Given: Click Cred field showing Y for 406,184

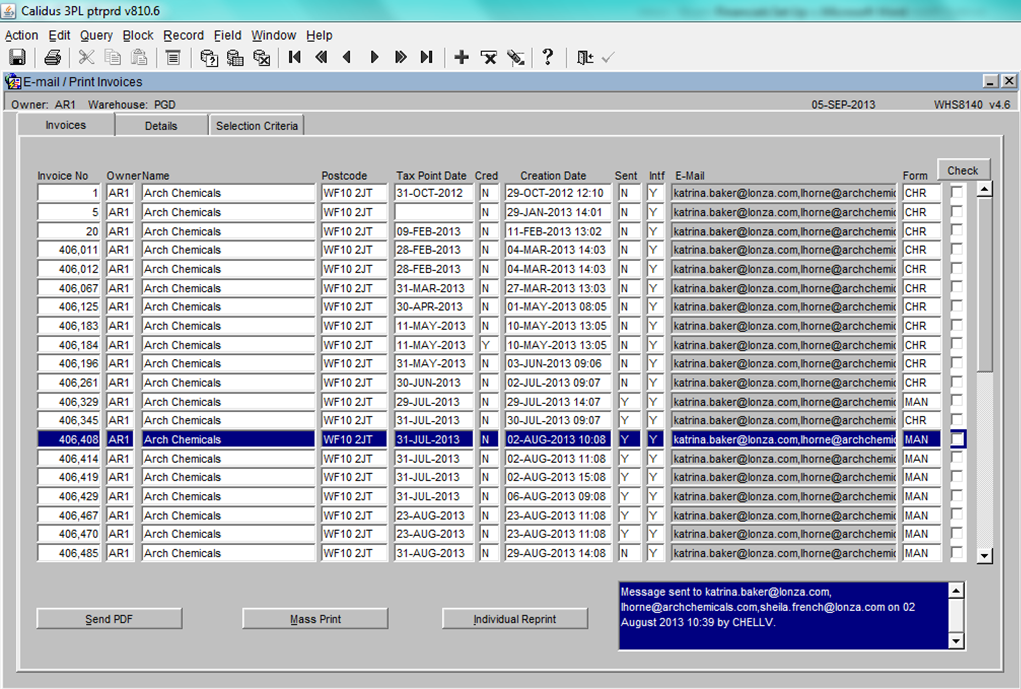Looking at the screenshot, I should pyautogui.click(x=488, y=344).
